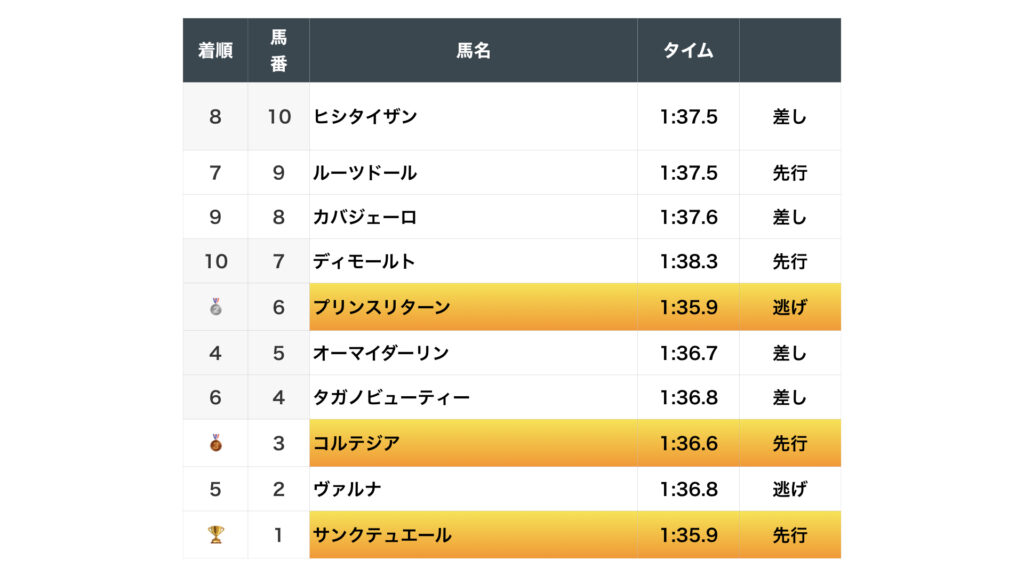Click the 1:38.3 time cell
The image size is (1024, 576).
(688, 262)
